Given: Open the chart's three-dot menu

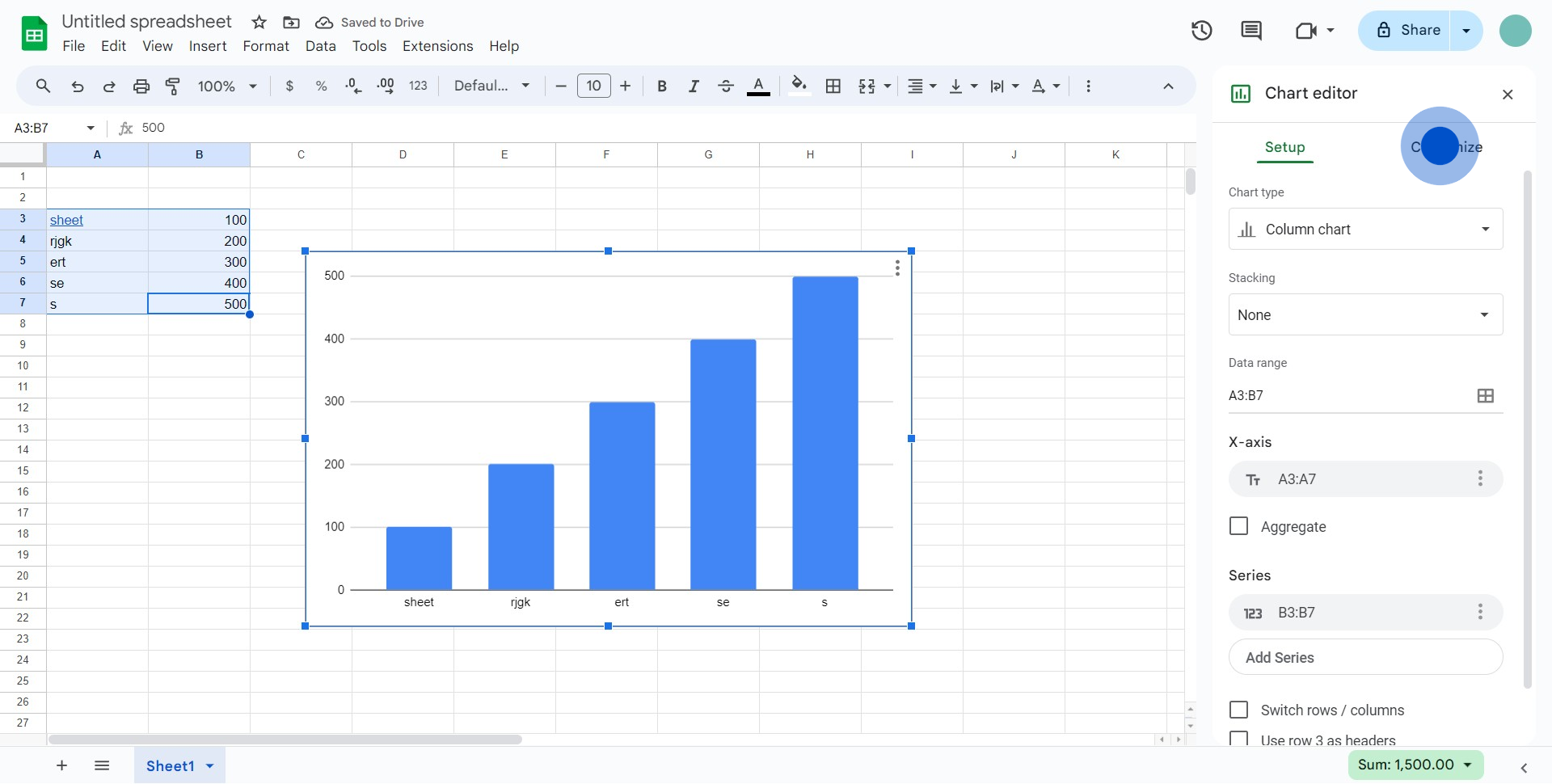Looking at the screenshot, I should pos(897,268).
